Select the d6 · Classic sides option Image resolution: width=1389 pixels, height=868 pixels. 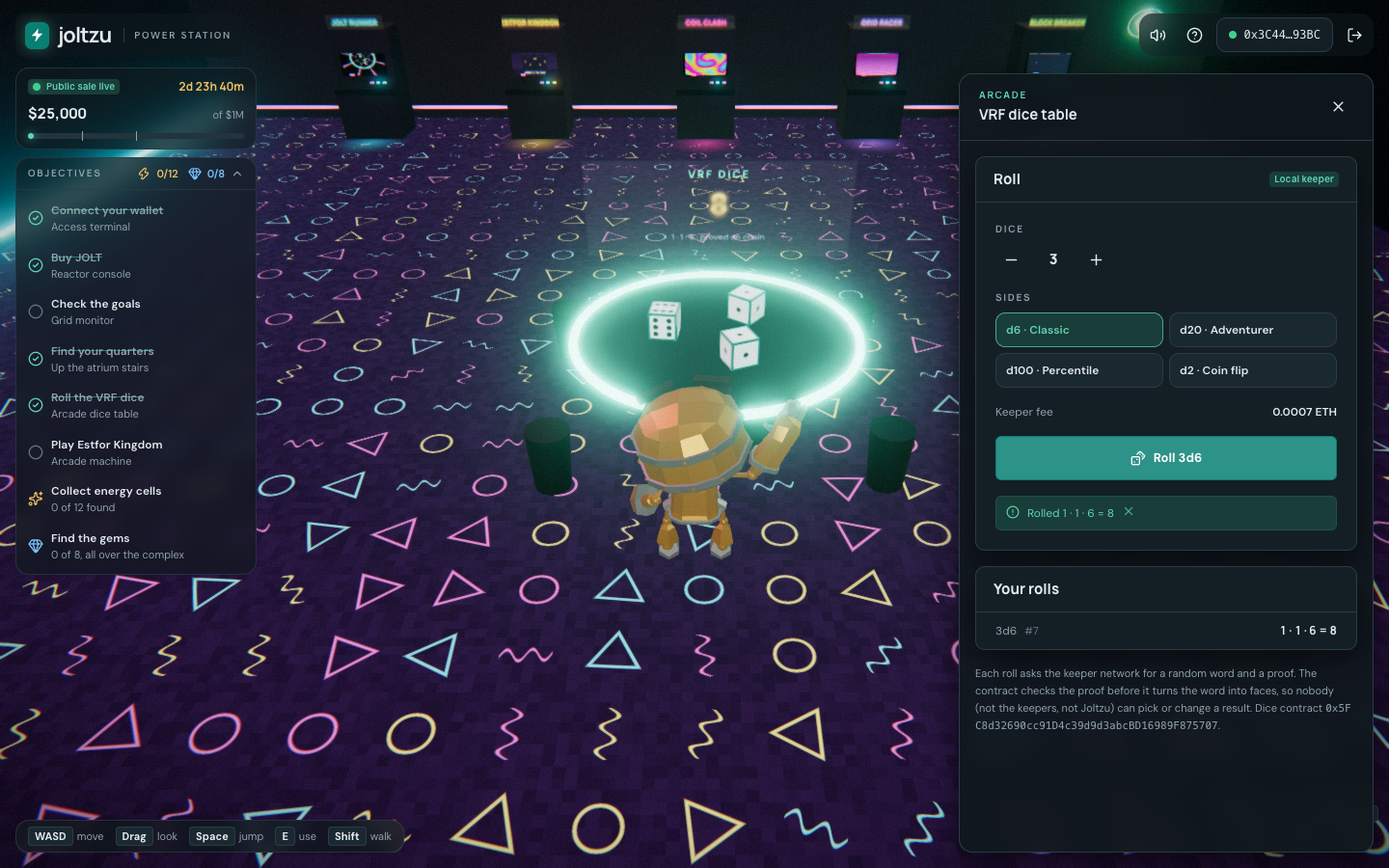click(1078, 330)
